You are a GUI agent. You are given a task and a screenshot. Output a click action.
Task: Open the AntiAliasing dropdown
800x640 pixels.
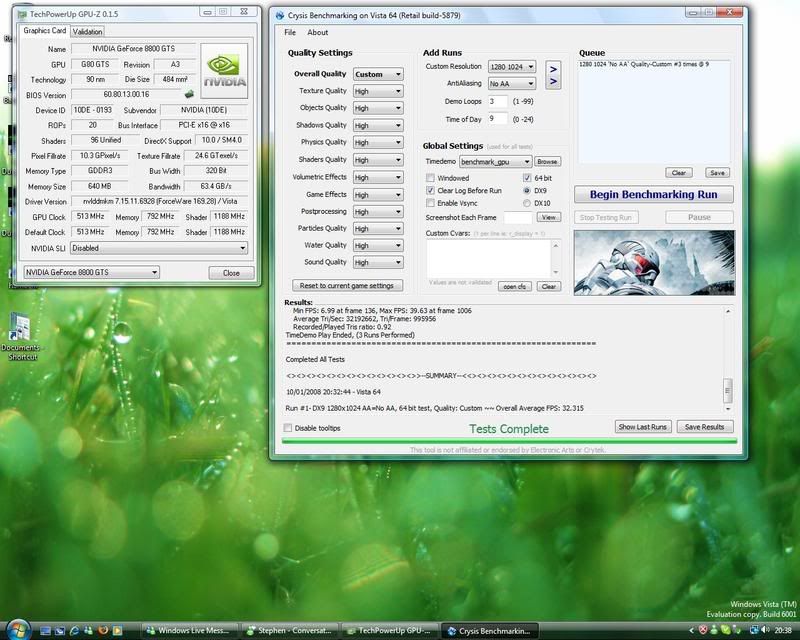[512, 83]
